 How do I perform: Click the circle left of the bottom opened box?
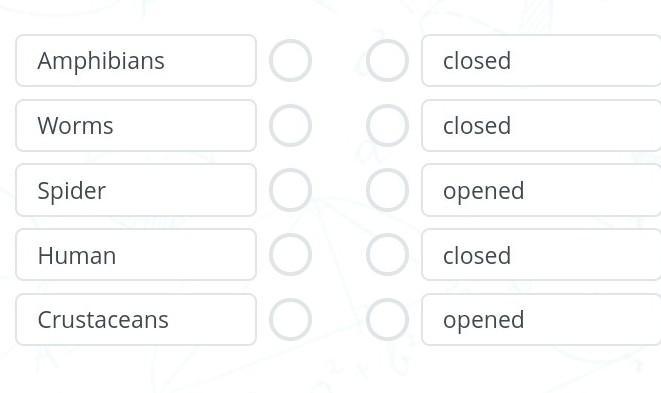coord(387,319)
